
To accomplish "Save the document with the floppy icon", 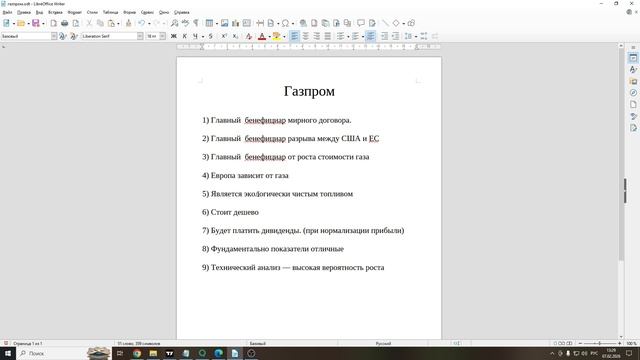I will click(36, 23).
